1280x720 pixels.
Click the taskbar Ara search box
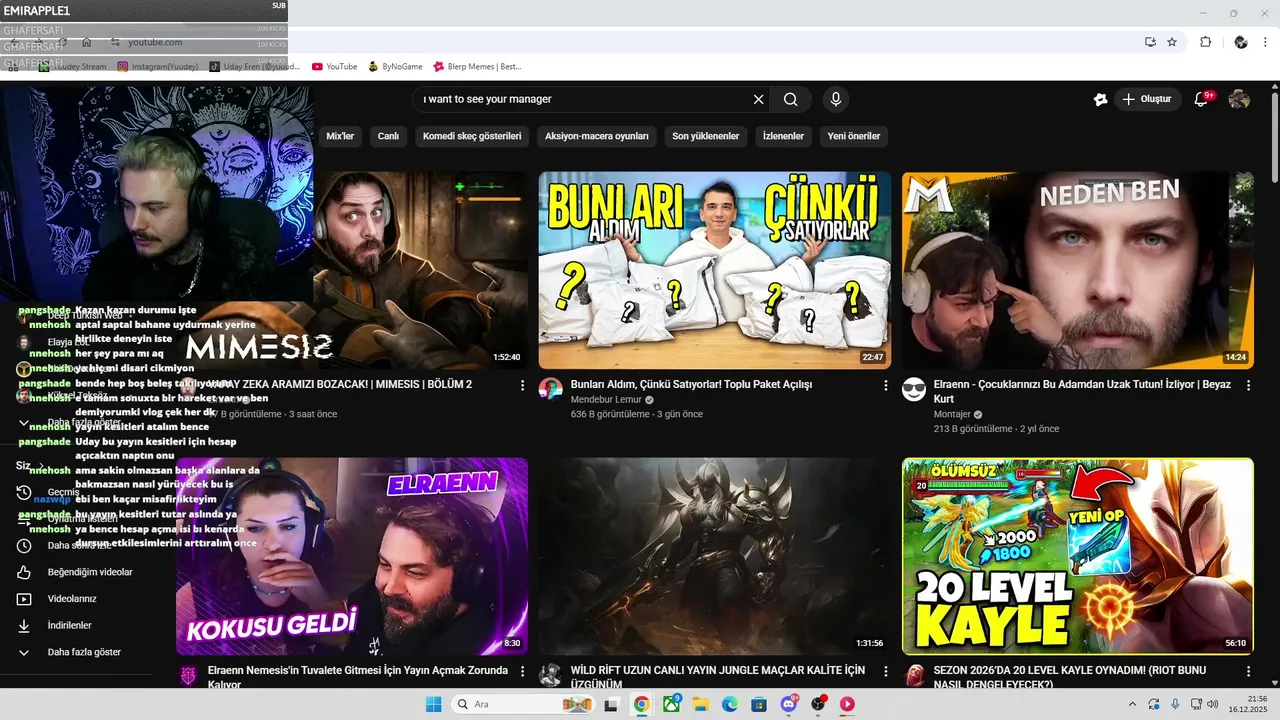pyautogui.click(x=523, y=704)
